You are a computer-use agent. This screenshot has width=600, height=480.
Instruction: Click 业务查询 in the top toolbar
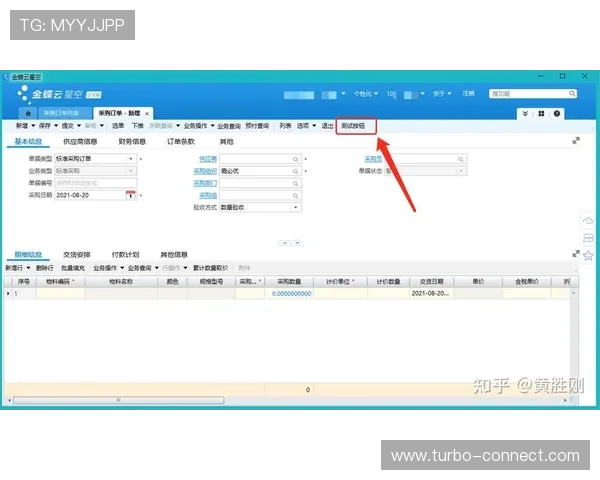229,126
